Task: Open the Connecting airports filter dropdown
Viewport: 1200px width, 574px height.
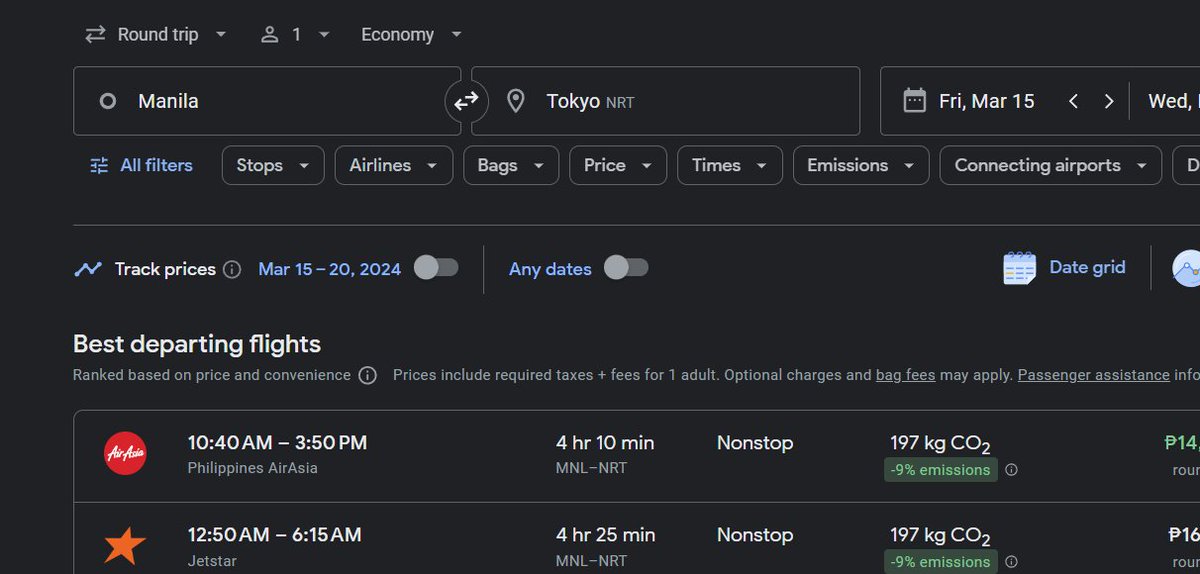Action: (x=1051, y=165)
